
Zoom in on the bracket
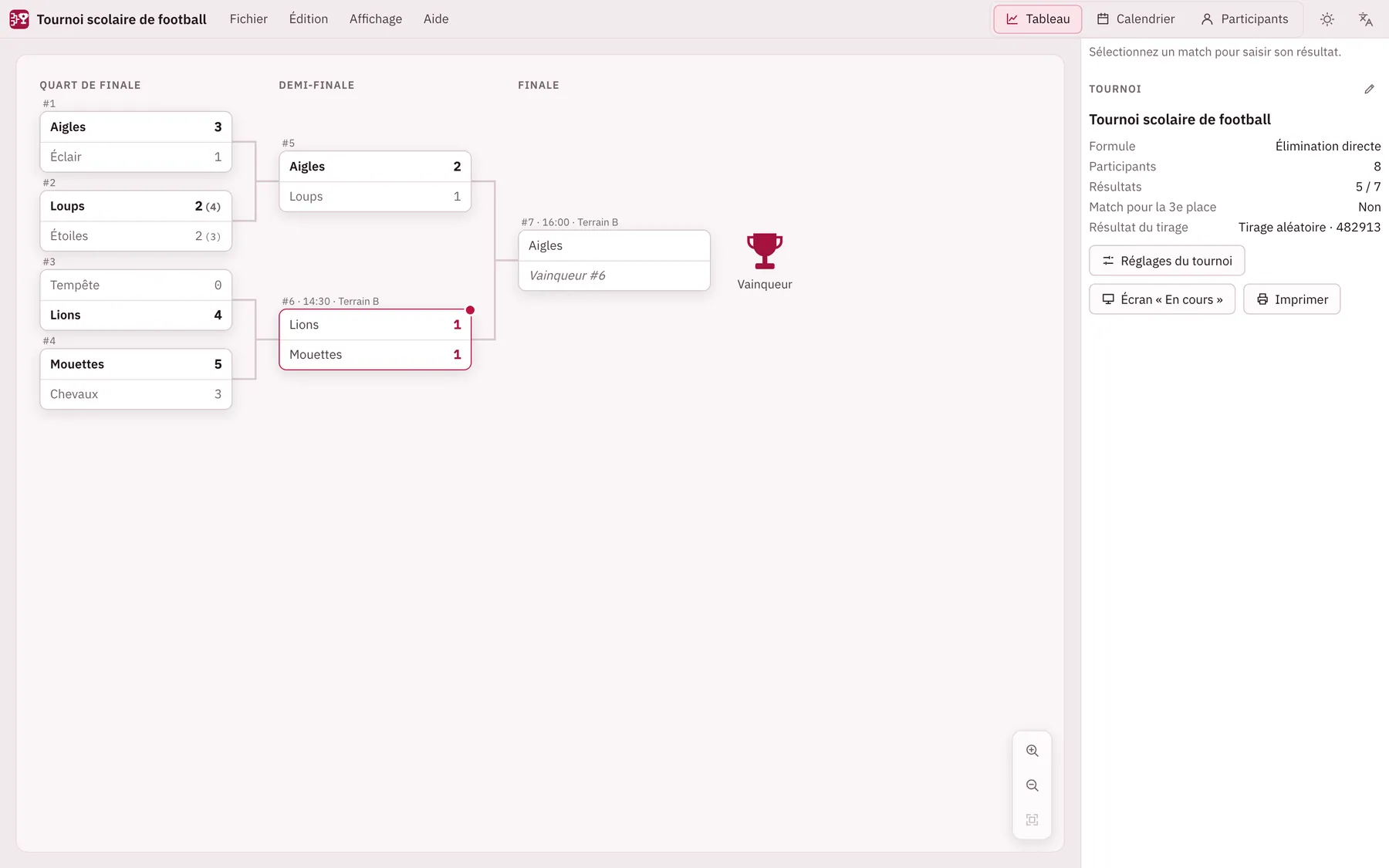click(x=1032, y=751)
